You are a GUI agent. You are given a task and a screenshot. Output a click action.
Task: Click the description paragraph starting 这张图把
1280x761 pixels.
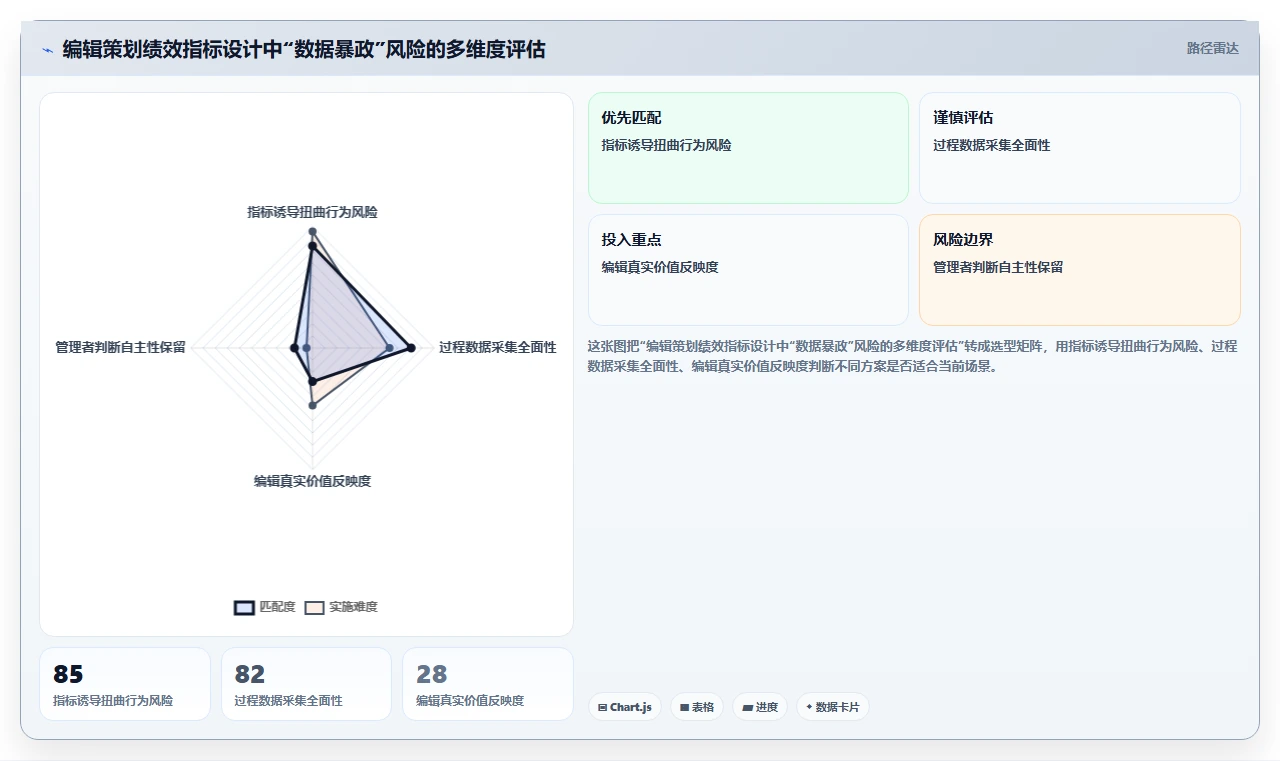pyautogui.click(x=913, y=356)
